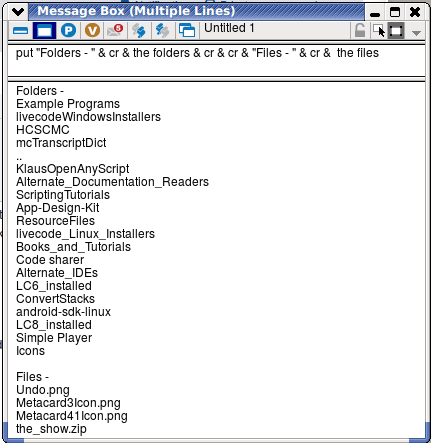Select the multiple lines mode icon
Image resolution: width=431 pixels, height=443 pixels.
(44, 31)
